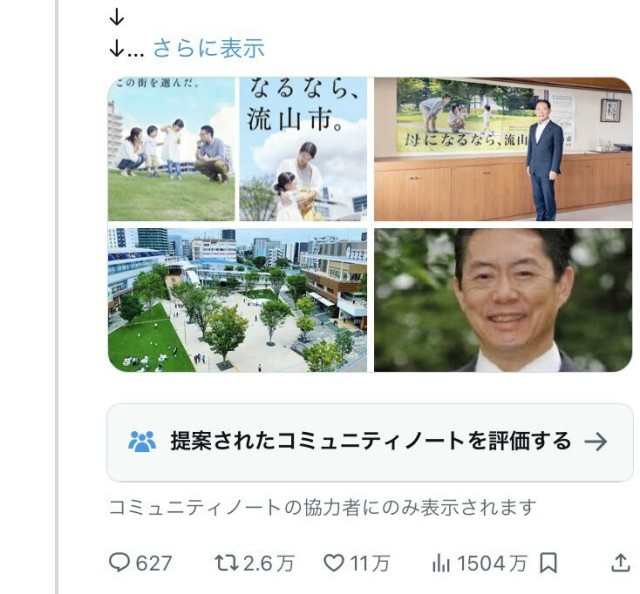Click the right arrow on community note banner
This screenshot has width=640, height=594.
pyautogui.click(x=596, y=442)
